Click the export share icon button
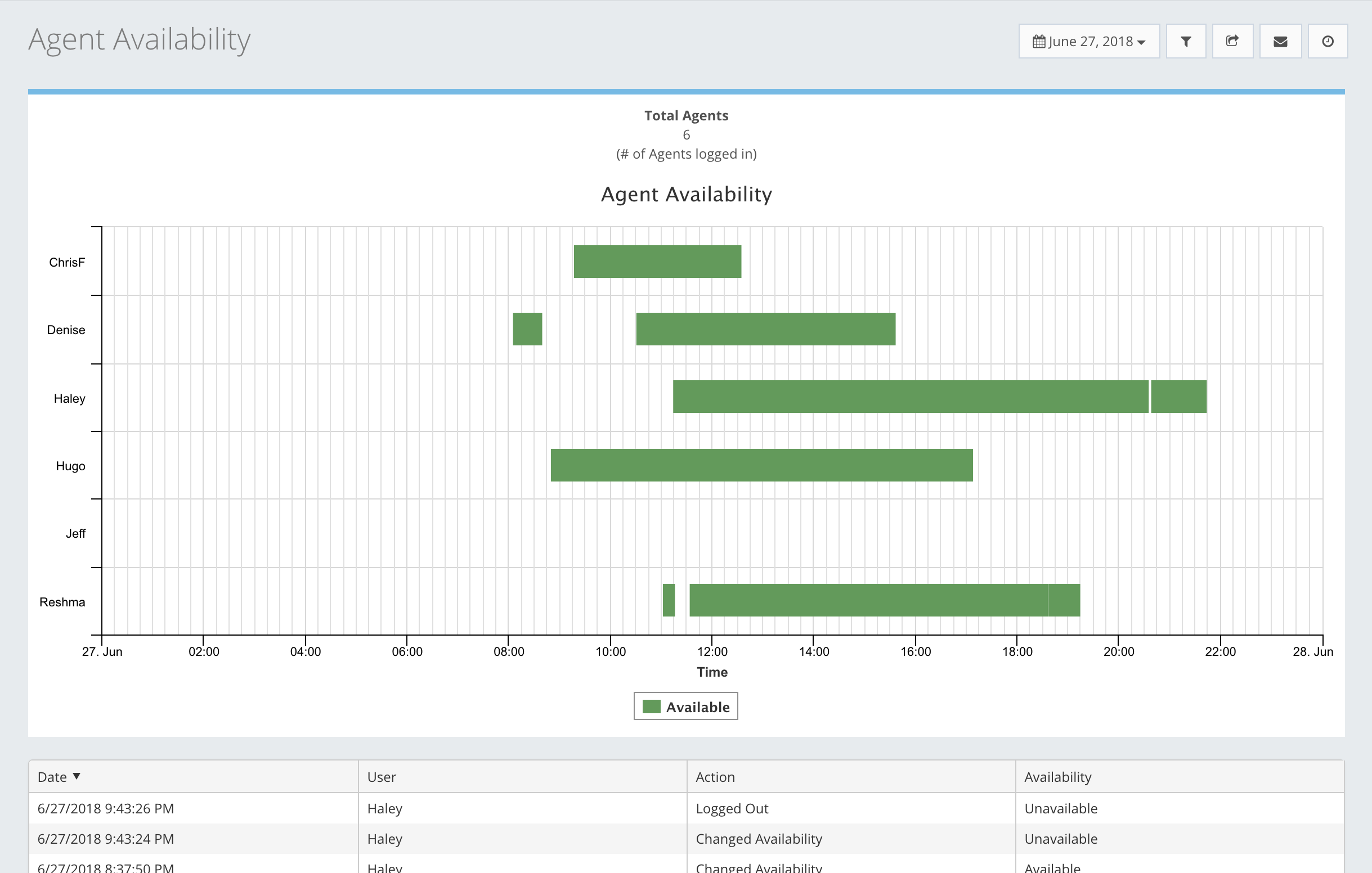The width and height of the screenshot is (1372, 873). coord(1232,41)
